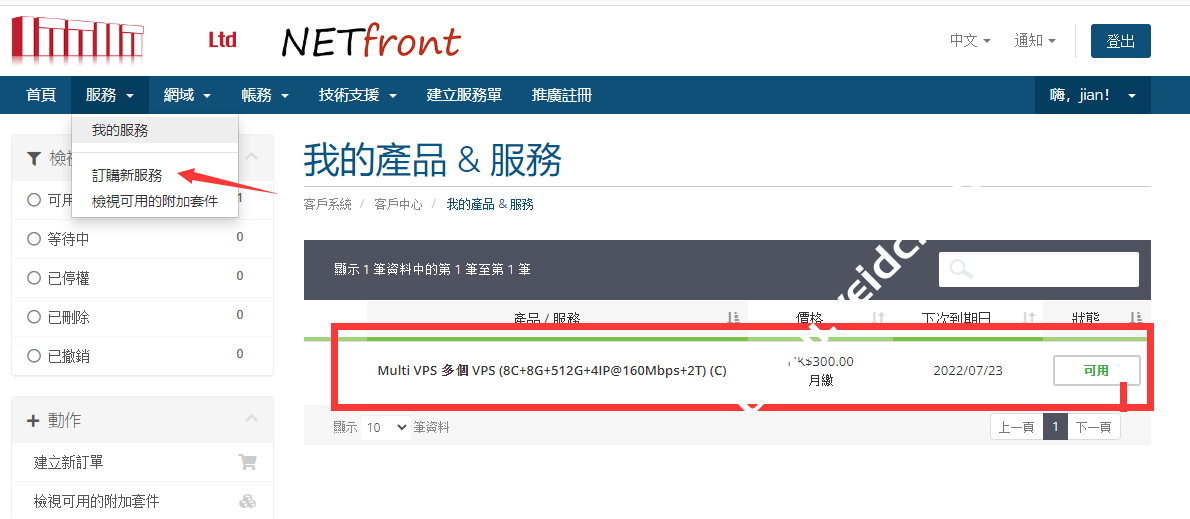Select the 可用 filter radio button
The height and width of the screenshot is (519, 1190).
(33, 200)
